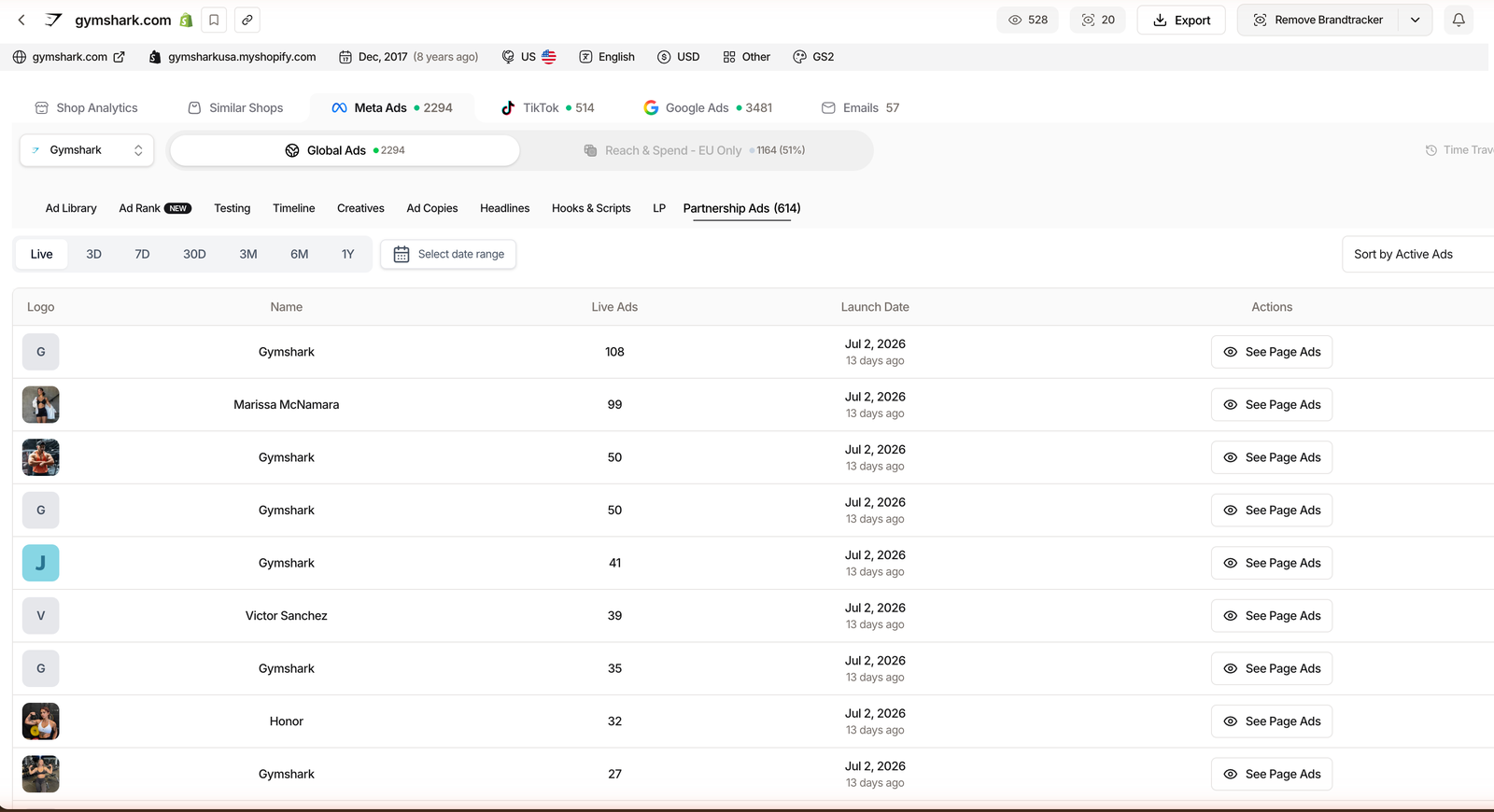Image resolution: width=1494 pixels, height=812 pixels.
Task: Open the Sort by Active Ads dropdown
Action: (1417, 254)
